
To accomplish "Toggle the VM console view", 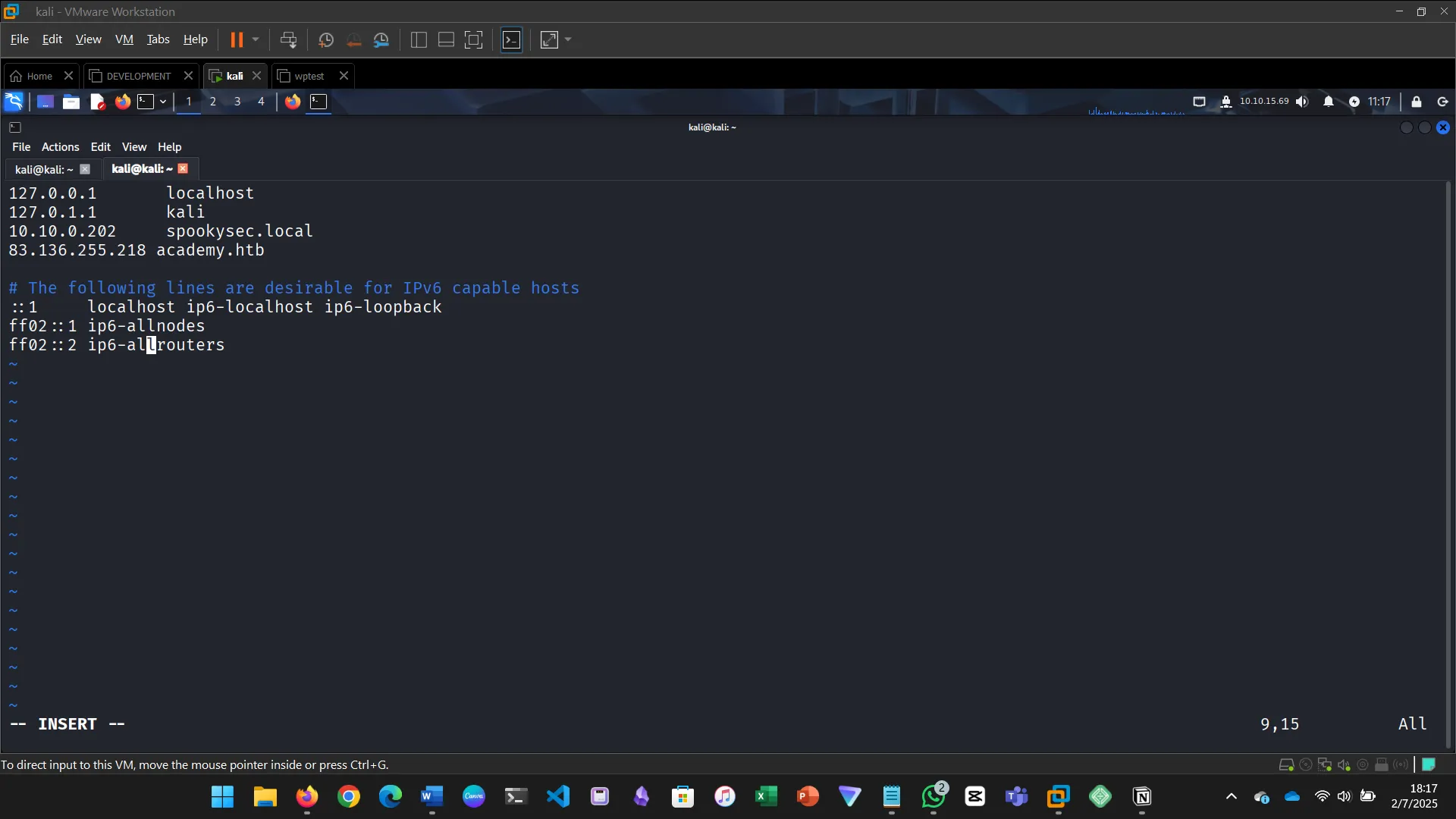I will coord(512,39).
